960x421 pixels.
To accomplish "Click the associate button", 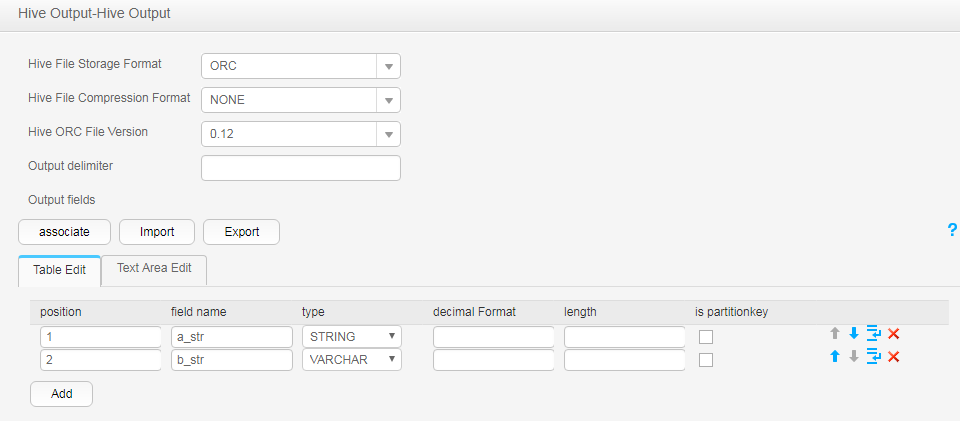I will [64, 232].
